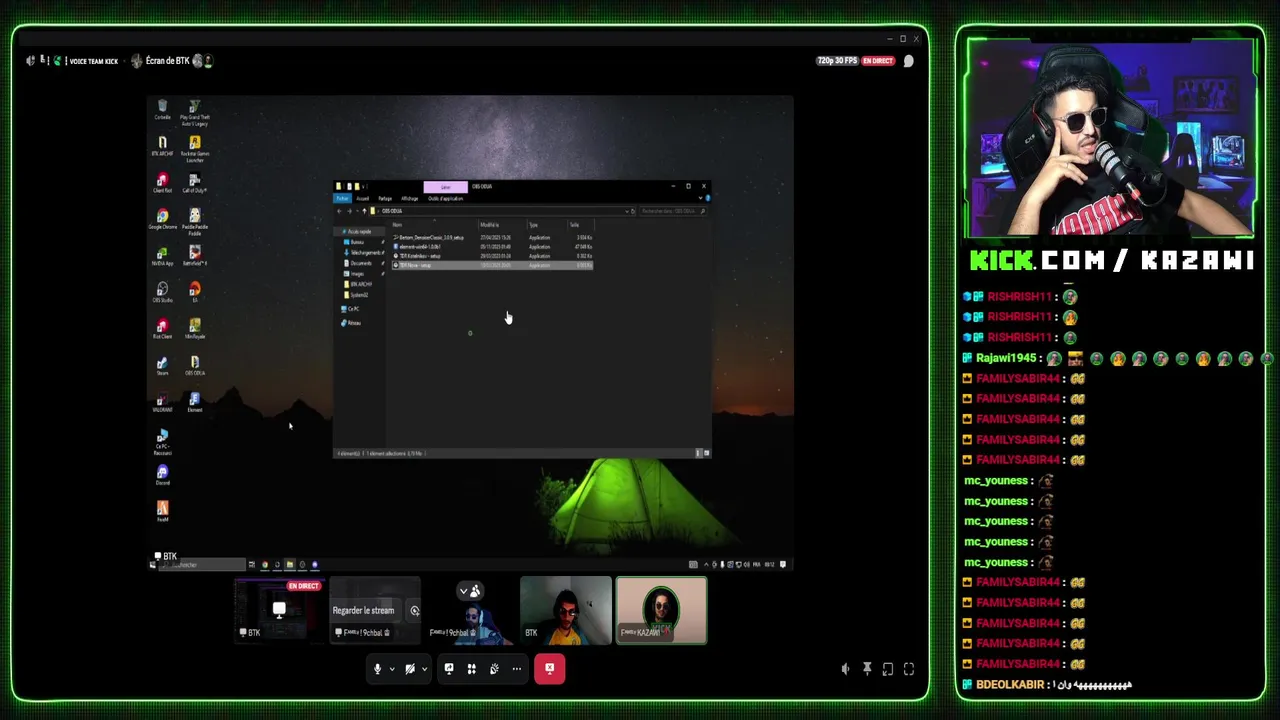Open NVIDIA App desktop shortcut
Image resolution: width=1280 pixels, height=720 pixels.
162,256
